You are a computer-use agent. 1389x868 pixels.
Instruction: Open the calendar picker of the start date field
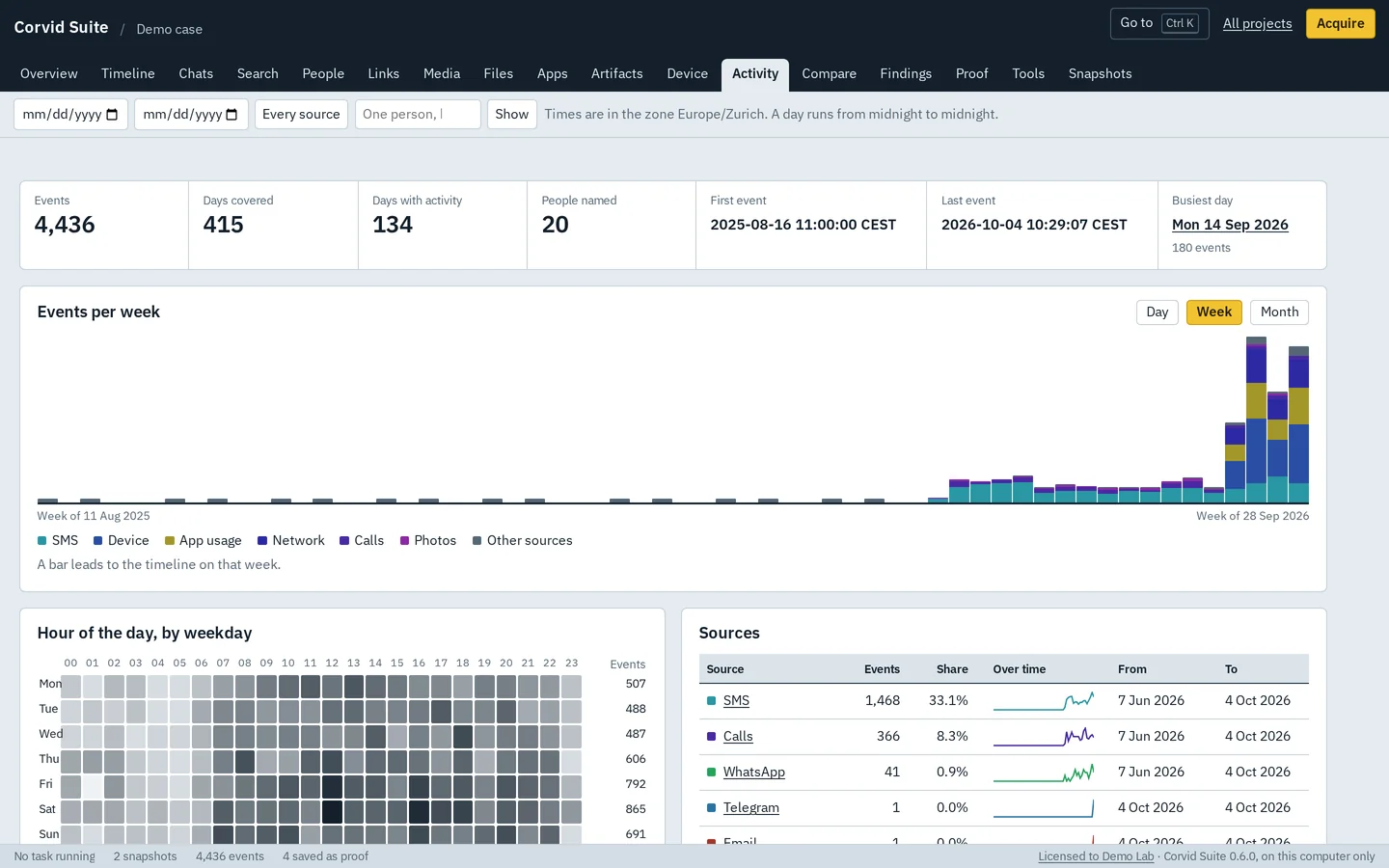112,115
